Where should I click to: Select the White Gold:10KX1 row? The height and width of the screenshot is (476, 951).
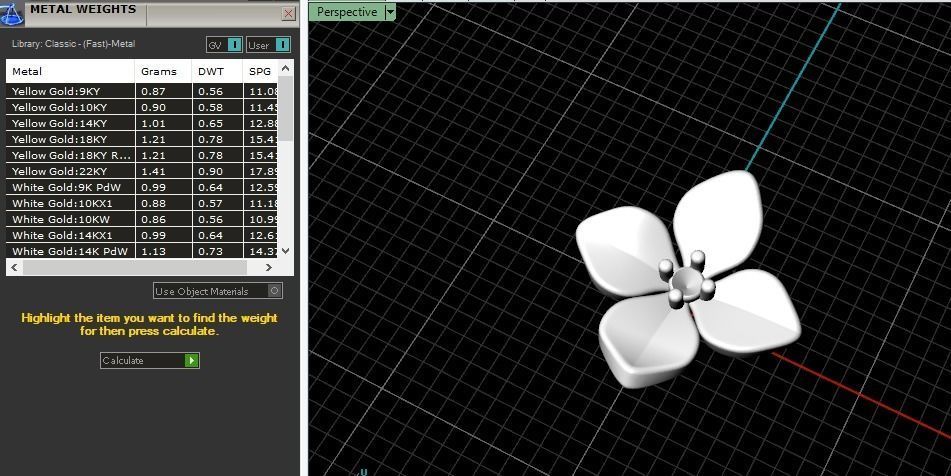[142, 203]
